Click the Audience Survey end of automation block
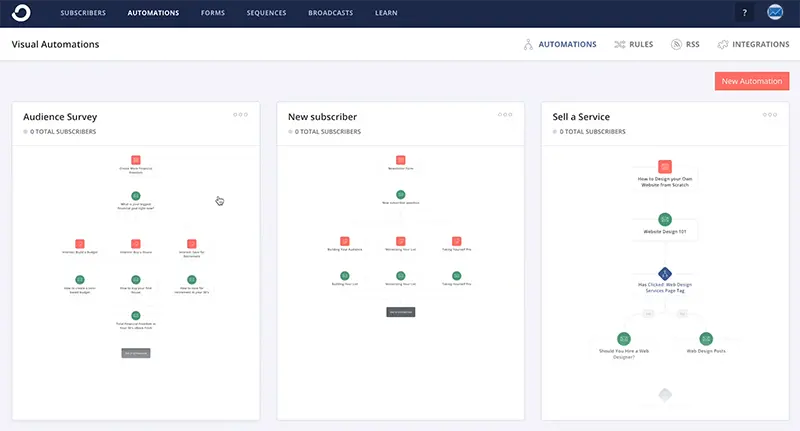The height and width of the screenshot is (431, 800). 136,353
